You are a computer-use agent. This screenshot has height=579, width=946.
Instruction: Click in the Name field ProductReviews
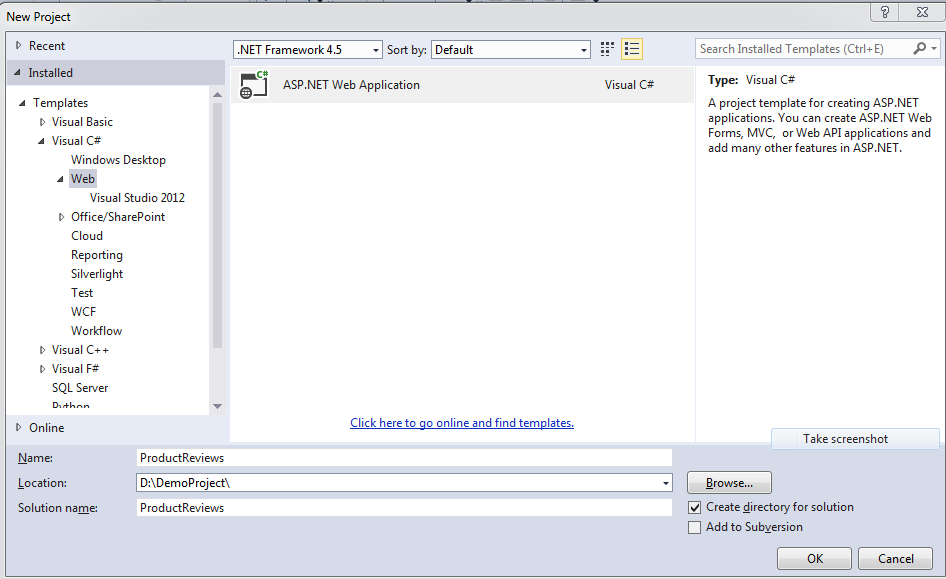[404, 458]
